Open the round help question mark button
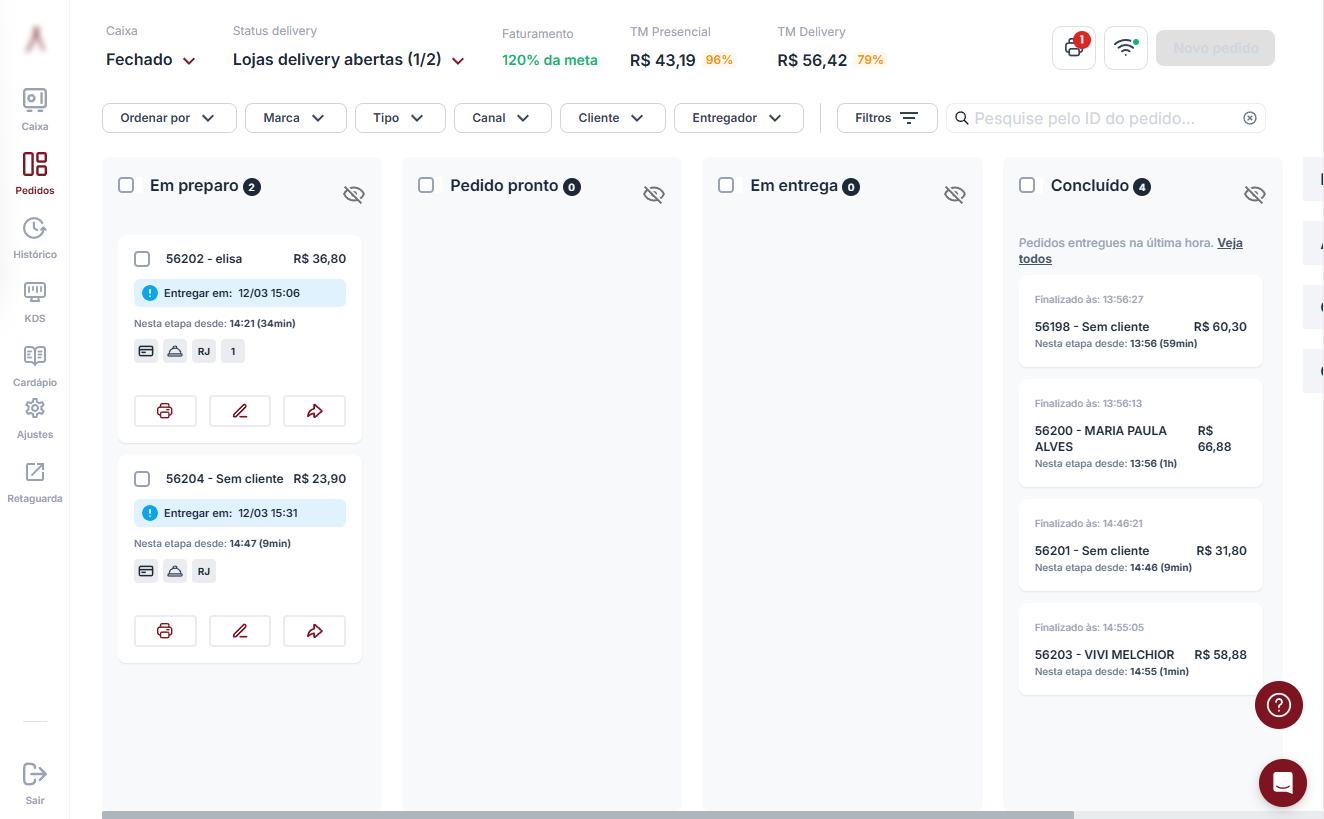The image size is (1324, 819). pos(1278,705)
